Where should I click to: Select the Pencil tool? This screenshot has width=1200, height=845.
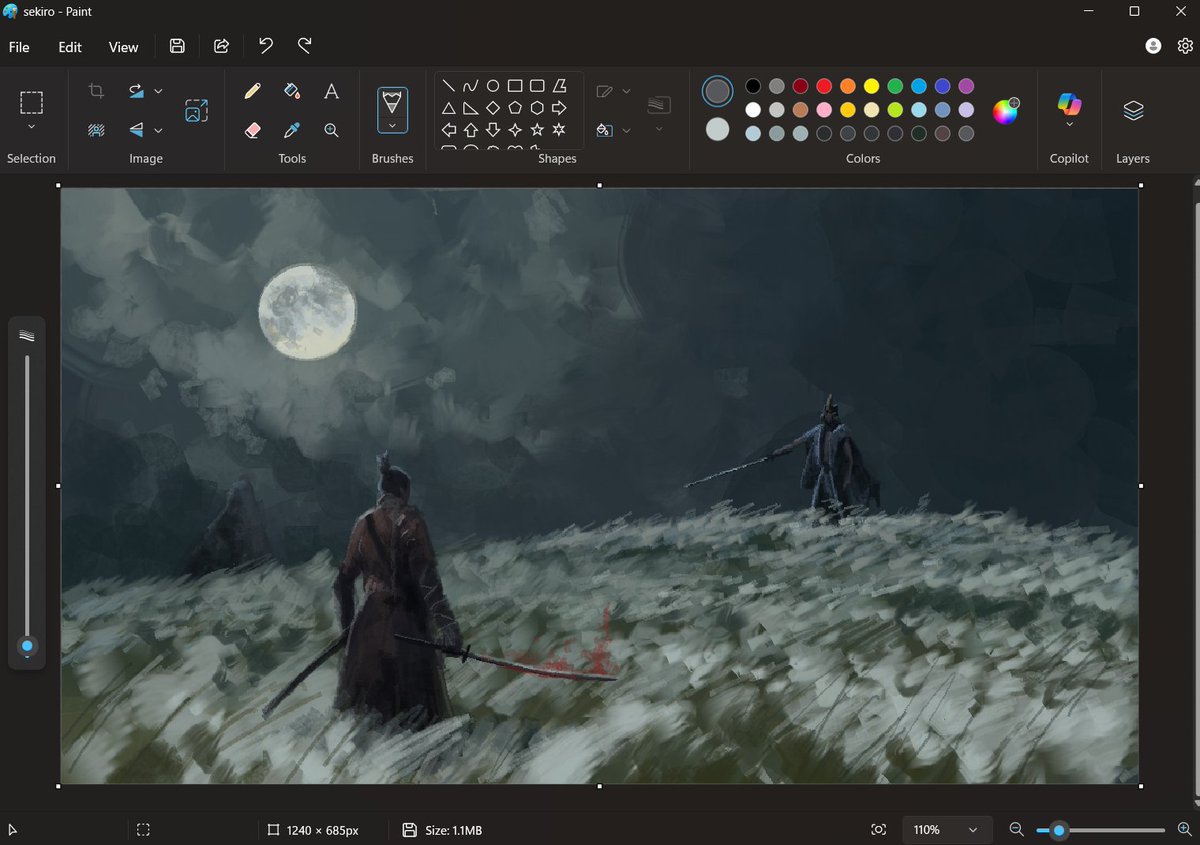tap(253, 91)
